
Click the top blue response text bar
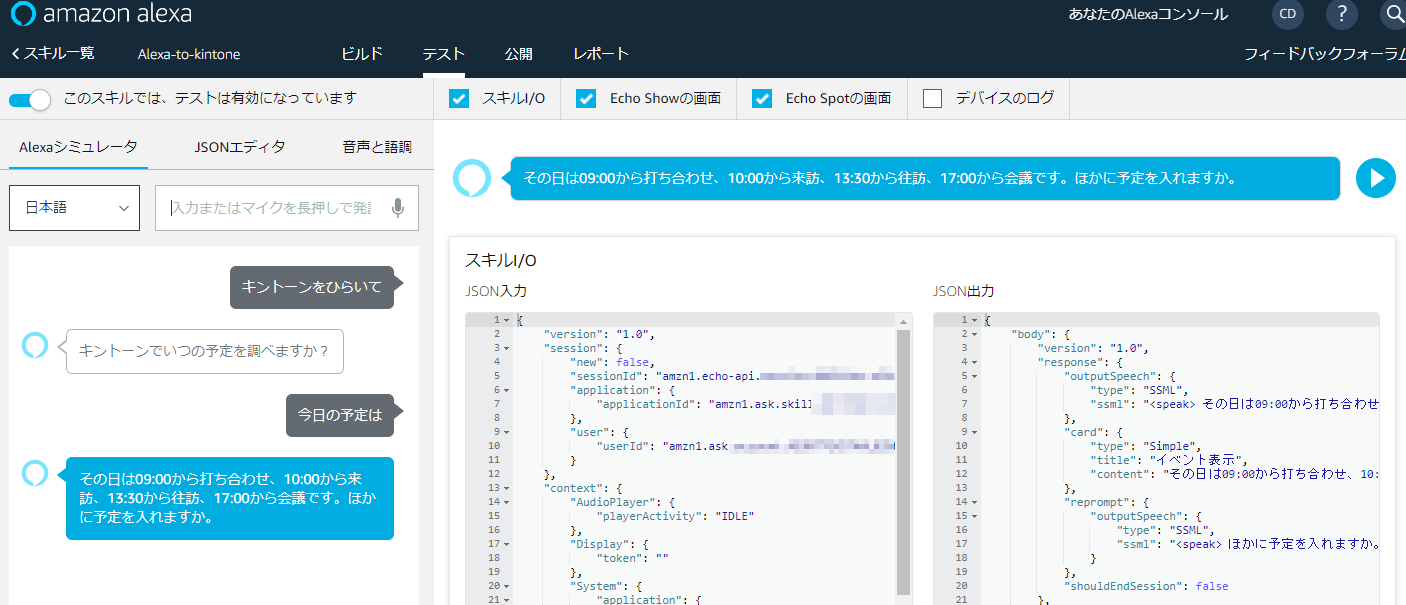(925, 178)
